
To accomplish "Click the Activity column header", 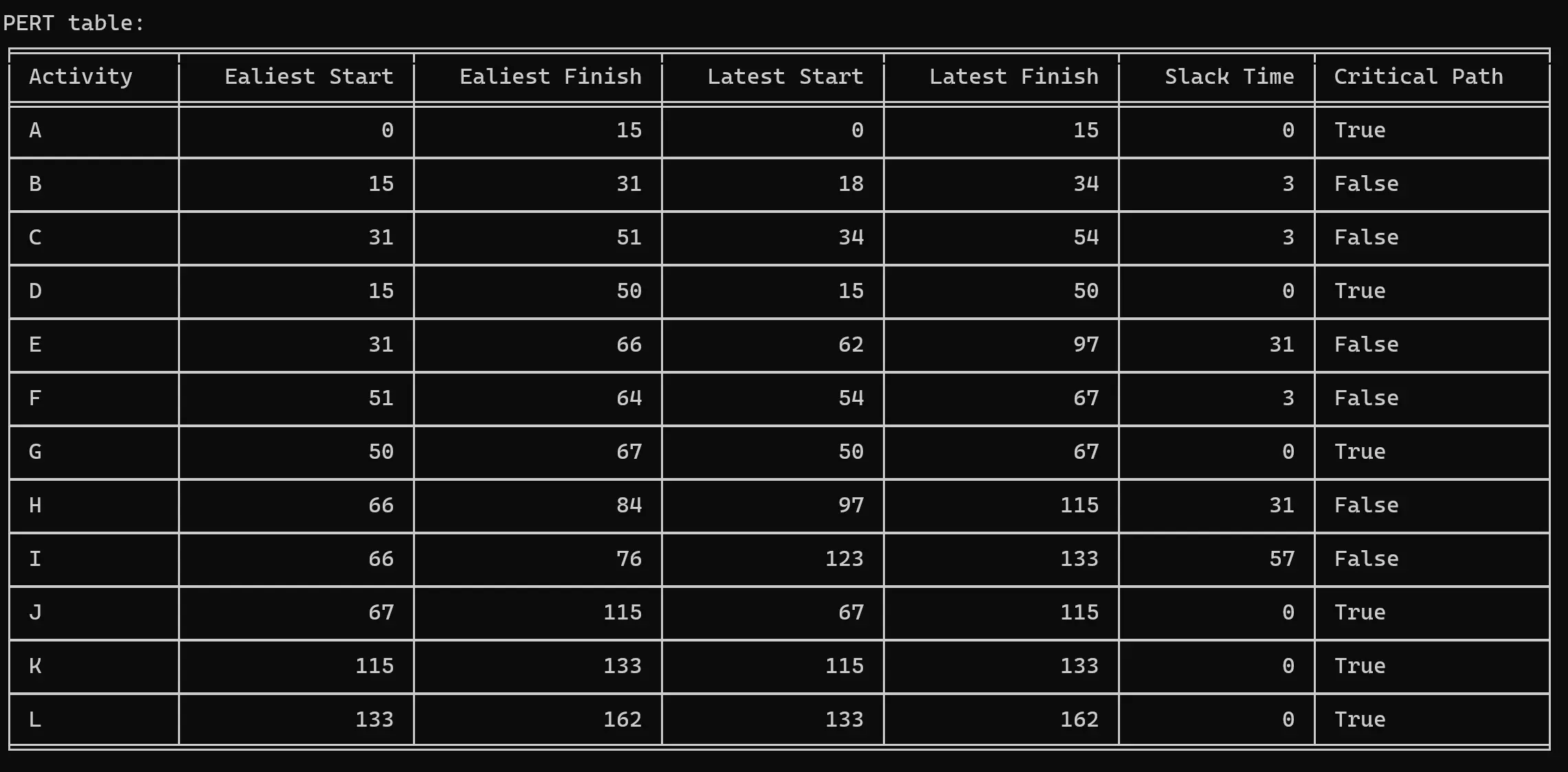I will (80, 77).
